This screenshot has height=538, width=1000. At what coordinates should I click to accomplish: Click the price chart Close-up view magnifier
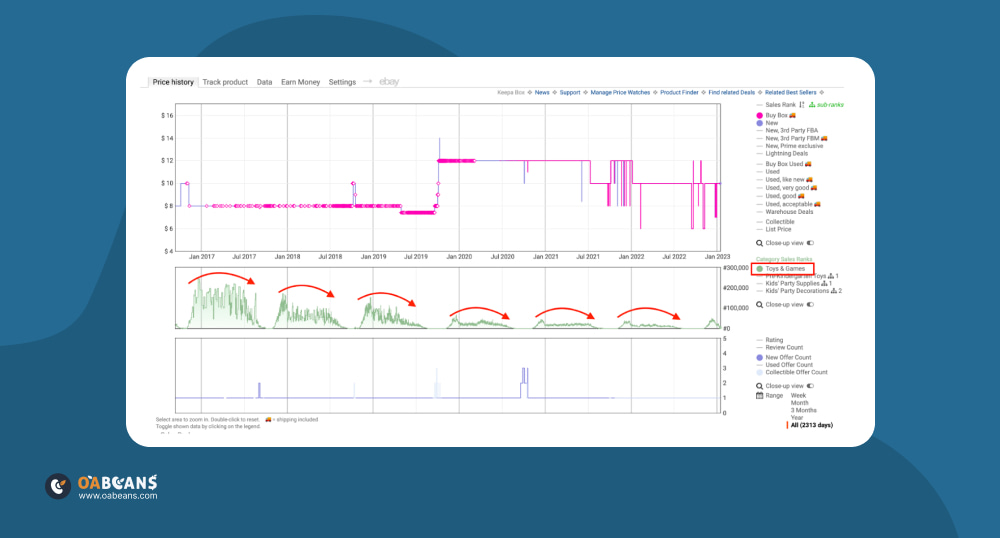[x=760, y=243]
